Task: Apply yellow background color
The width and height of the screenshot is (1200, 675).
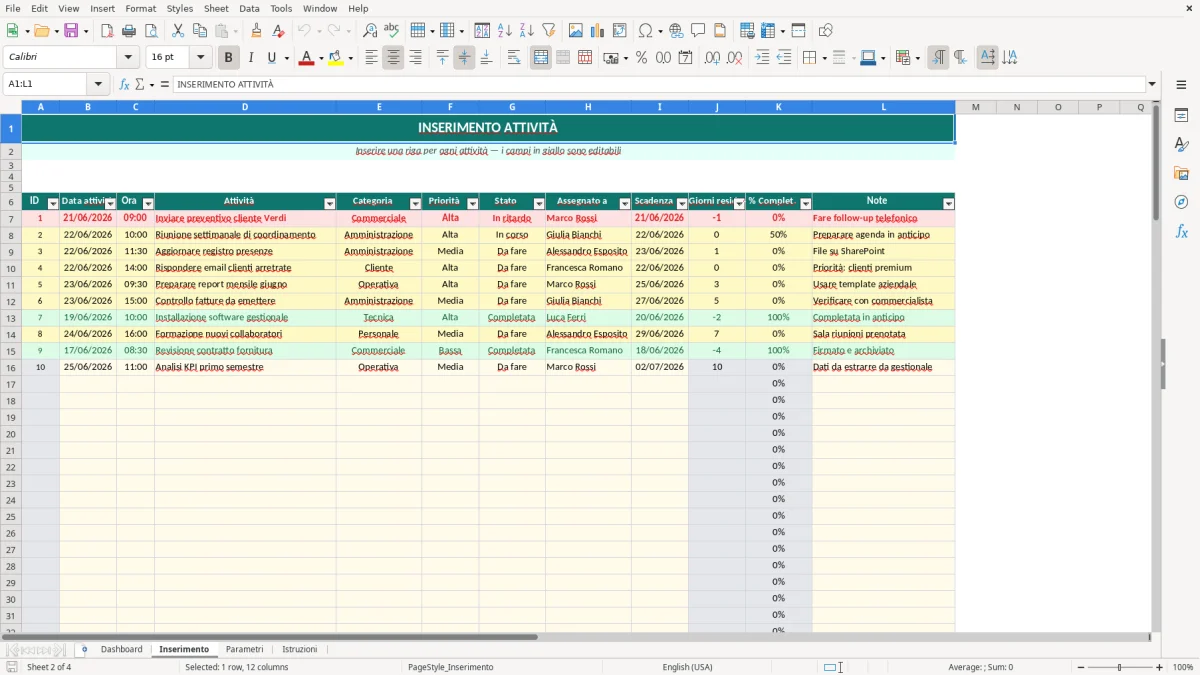Action: [335, 58]
